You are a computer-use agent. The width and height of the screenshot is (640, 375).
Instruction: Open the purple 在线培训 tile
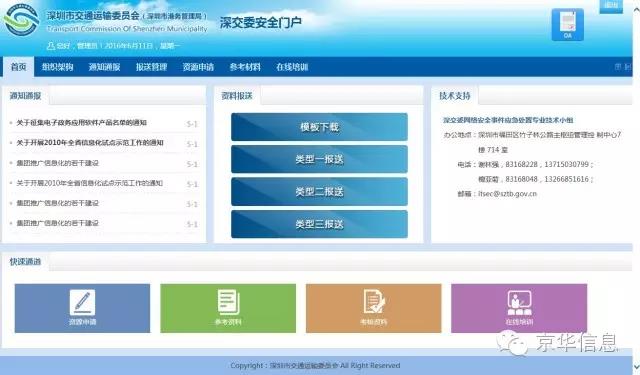pos(519,308)
